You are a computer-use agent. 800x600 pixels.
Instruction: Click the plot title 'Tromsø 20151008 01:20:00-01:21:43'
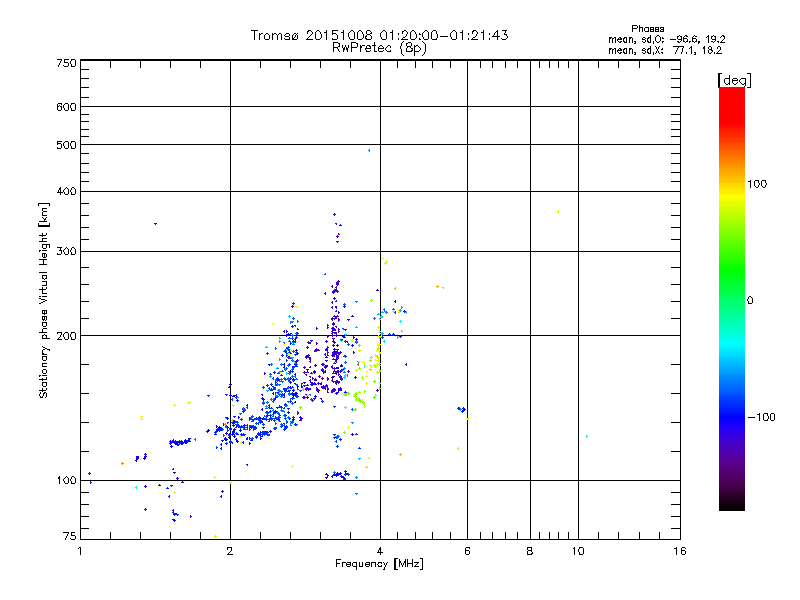[x=379, y=35]
